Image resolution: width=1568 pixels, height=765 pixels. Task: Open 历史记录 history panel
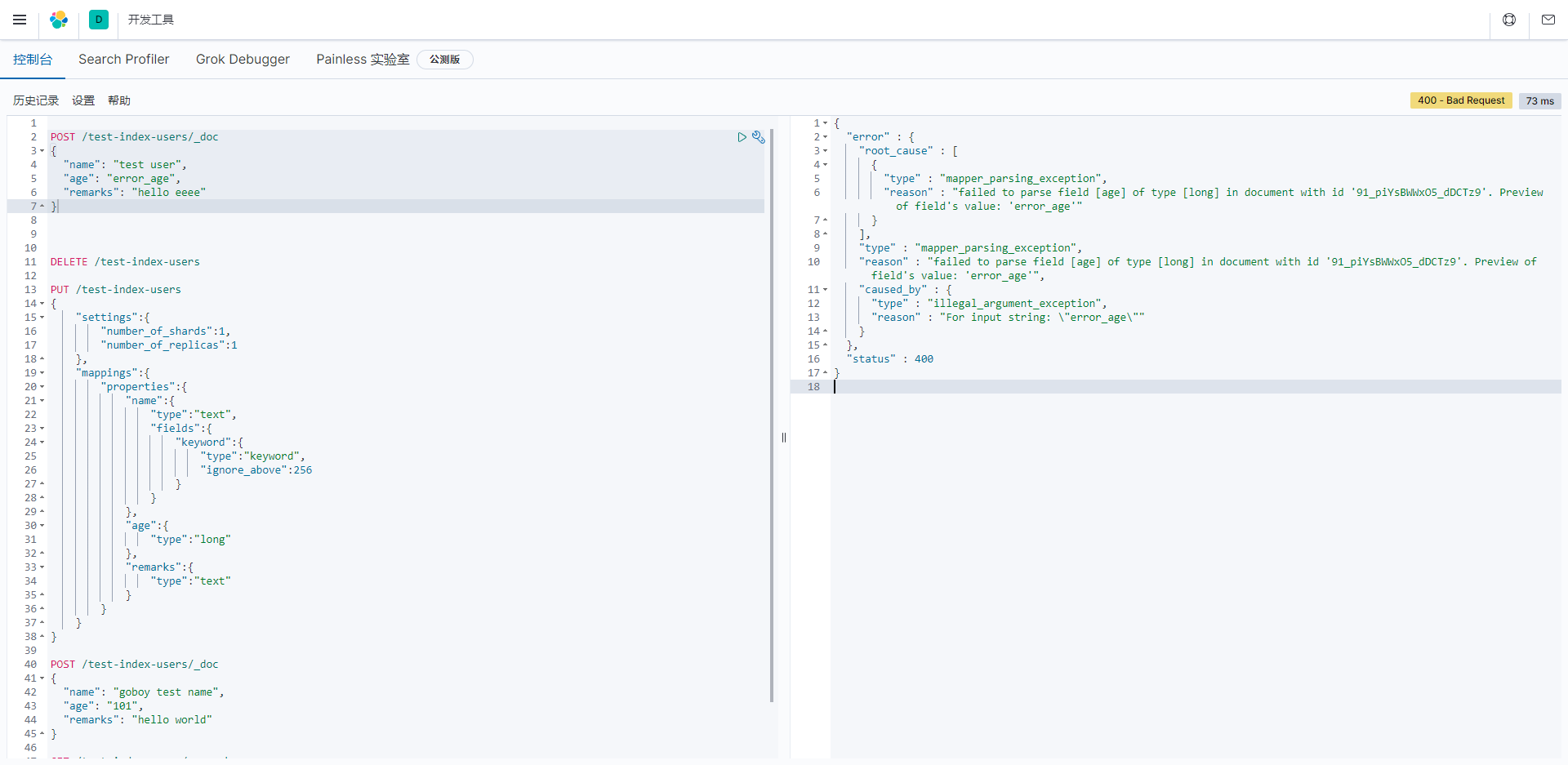pyautogui.click(x=36, y=100)
